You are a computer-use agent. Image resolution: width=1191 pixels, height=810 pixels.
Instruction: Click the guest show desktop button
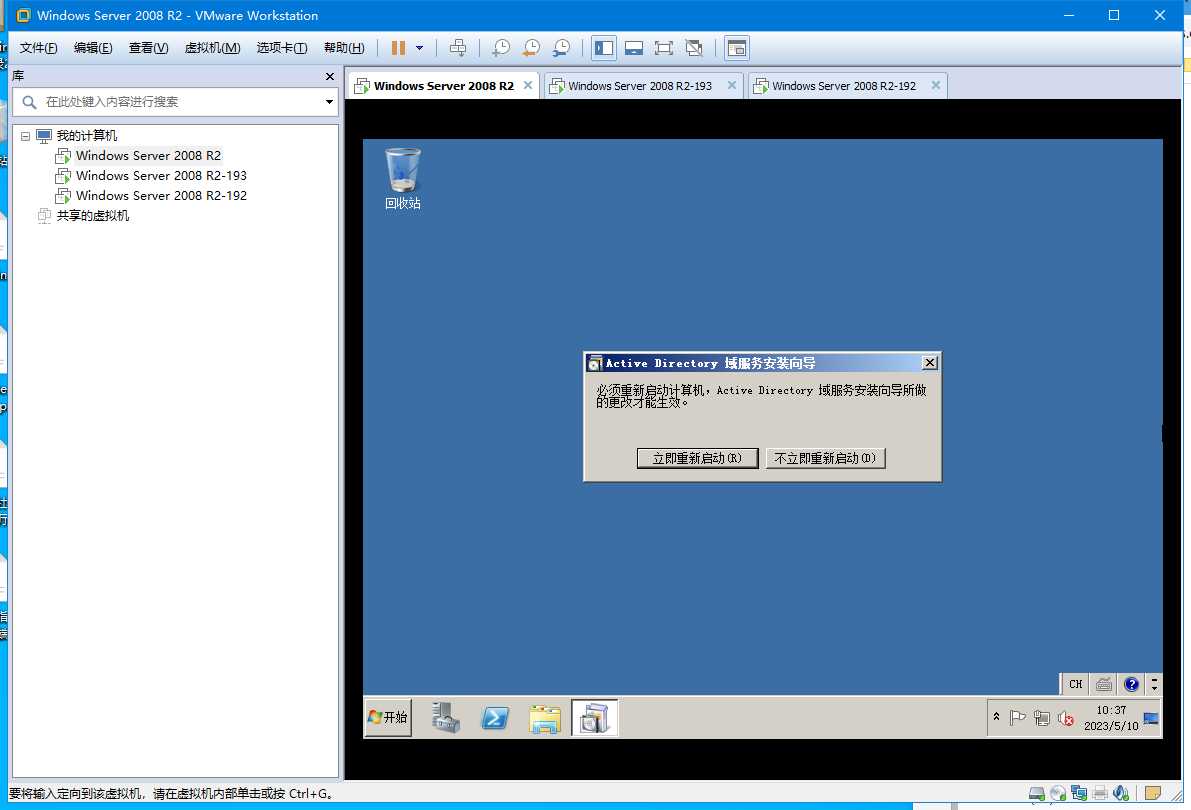click(1151, 718)
